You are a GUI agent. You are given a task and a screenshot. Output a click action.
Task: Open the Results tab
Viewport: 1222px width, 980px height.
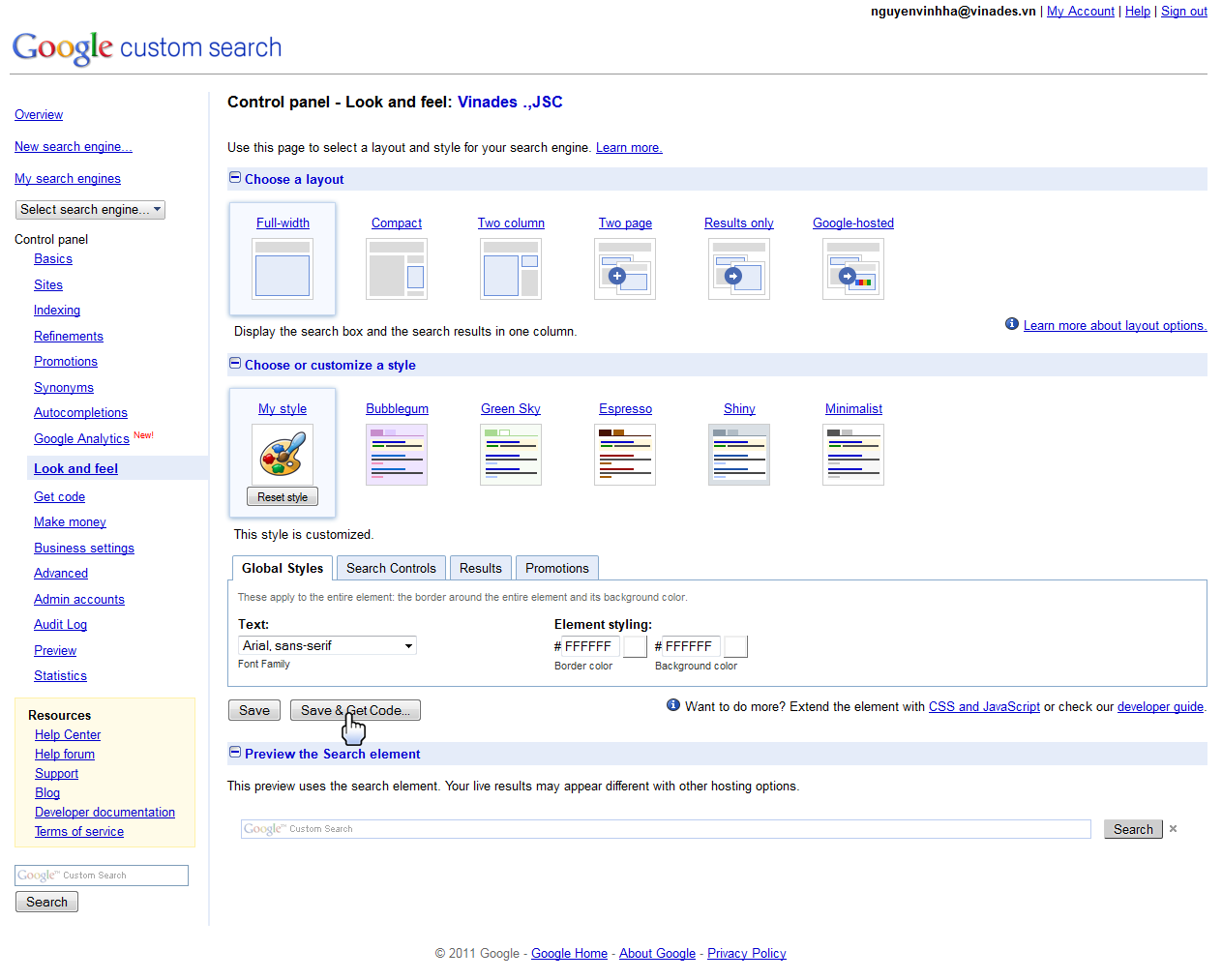tap(481, 568)
